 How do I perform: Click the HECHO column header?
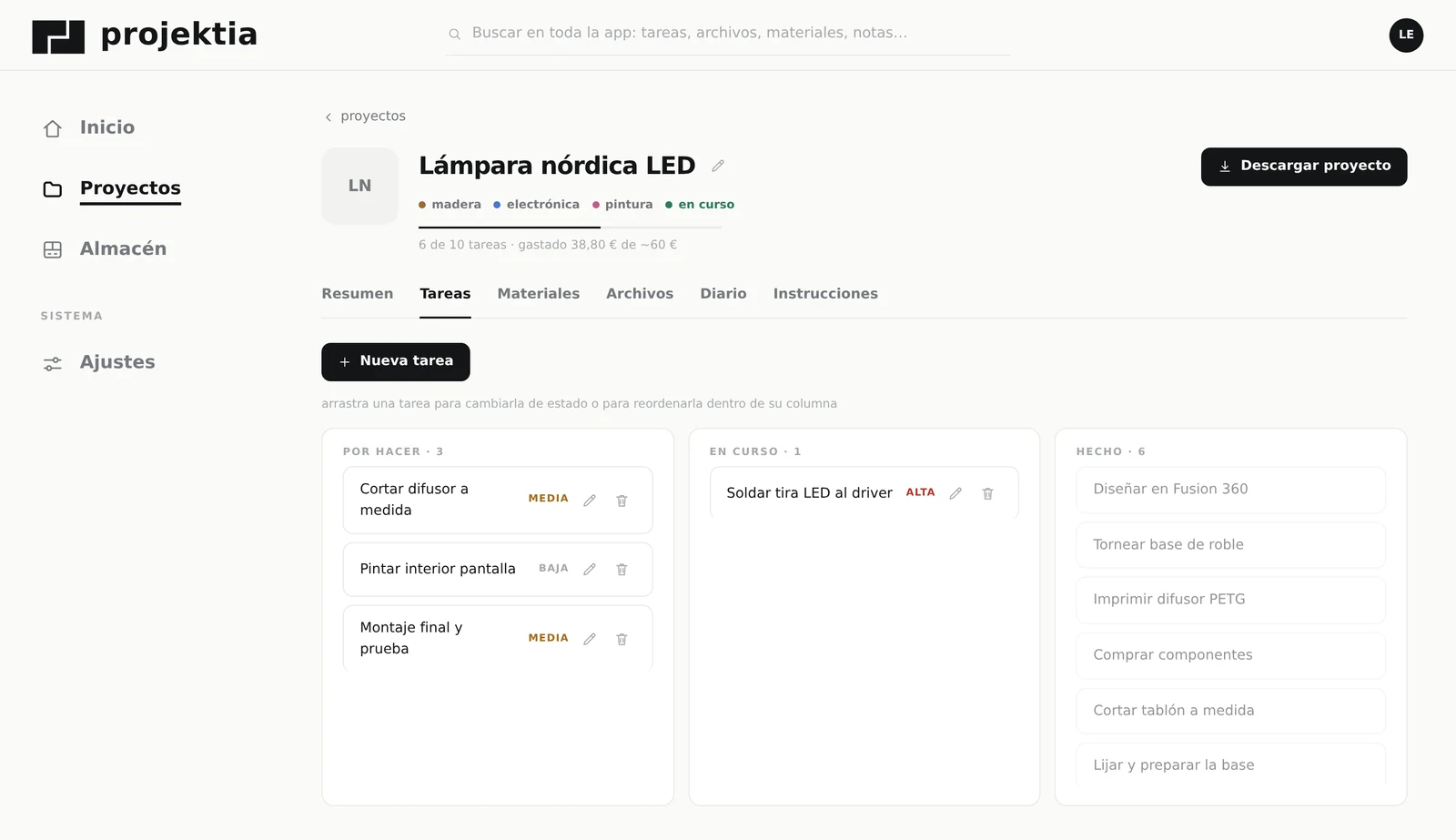[1110, 452]
